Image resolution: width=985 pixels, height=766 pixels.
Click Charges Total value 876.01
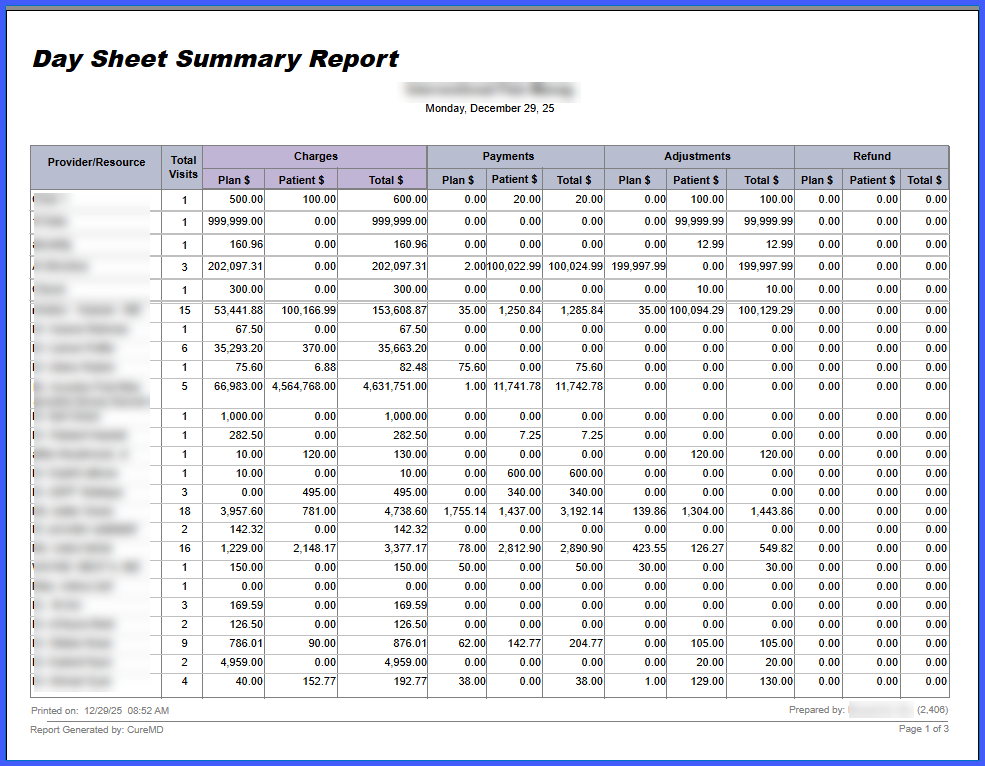coord(410,643)
